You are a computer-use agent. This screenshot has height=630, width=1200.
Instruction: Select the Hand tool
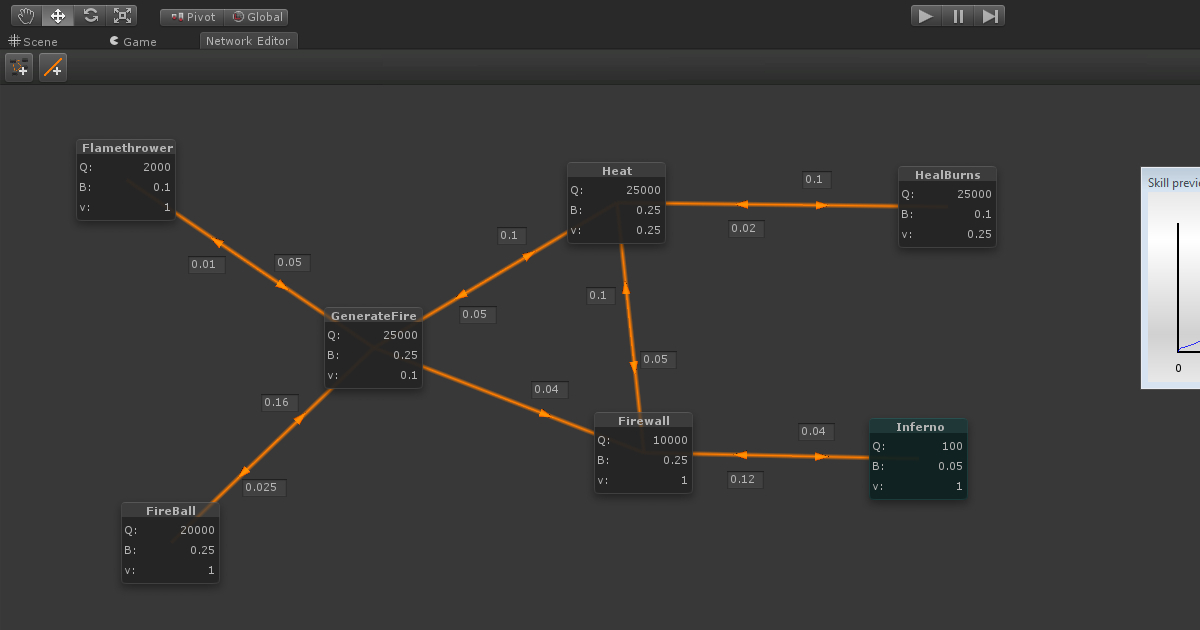point(25,15)
